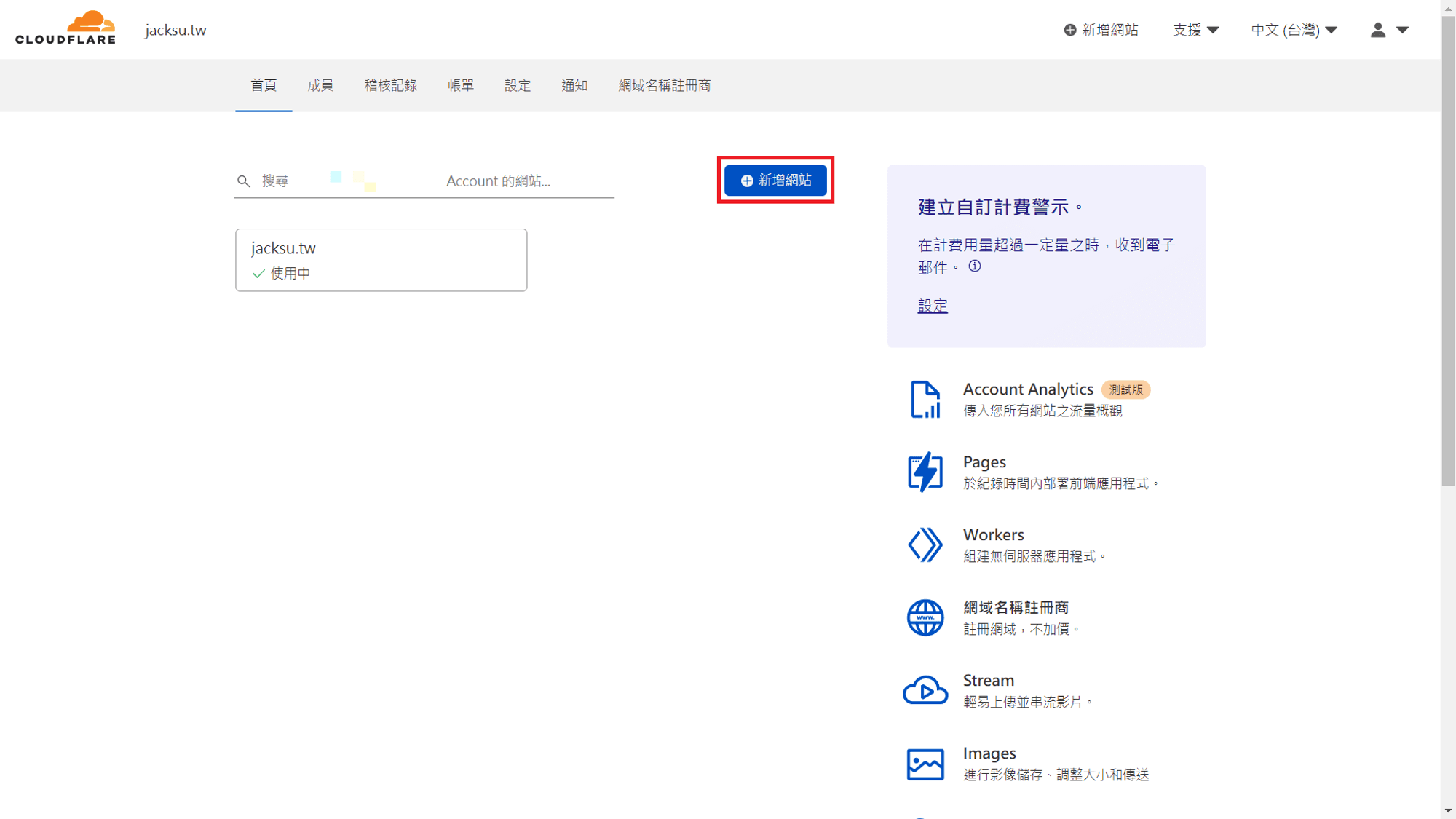Expand the 中文 (台灣) language dropdown
Image resolution: width=1456 pixels, height=819 pixels.
1294,30
